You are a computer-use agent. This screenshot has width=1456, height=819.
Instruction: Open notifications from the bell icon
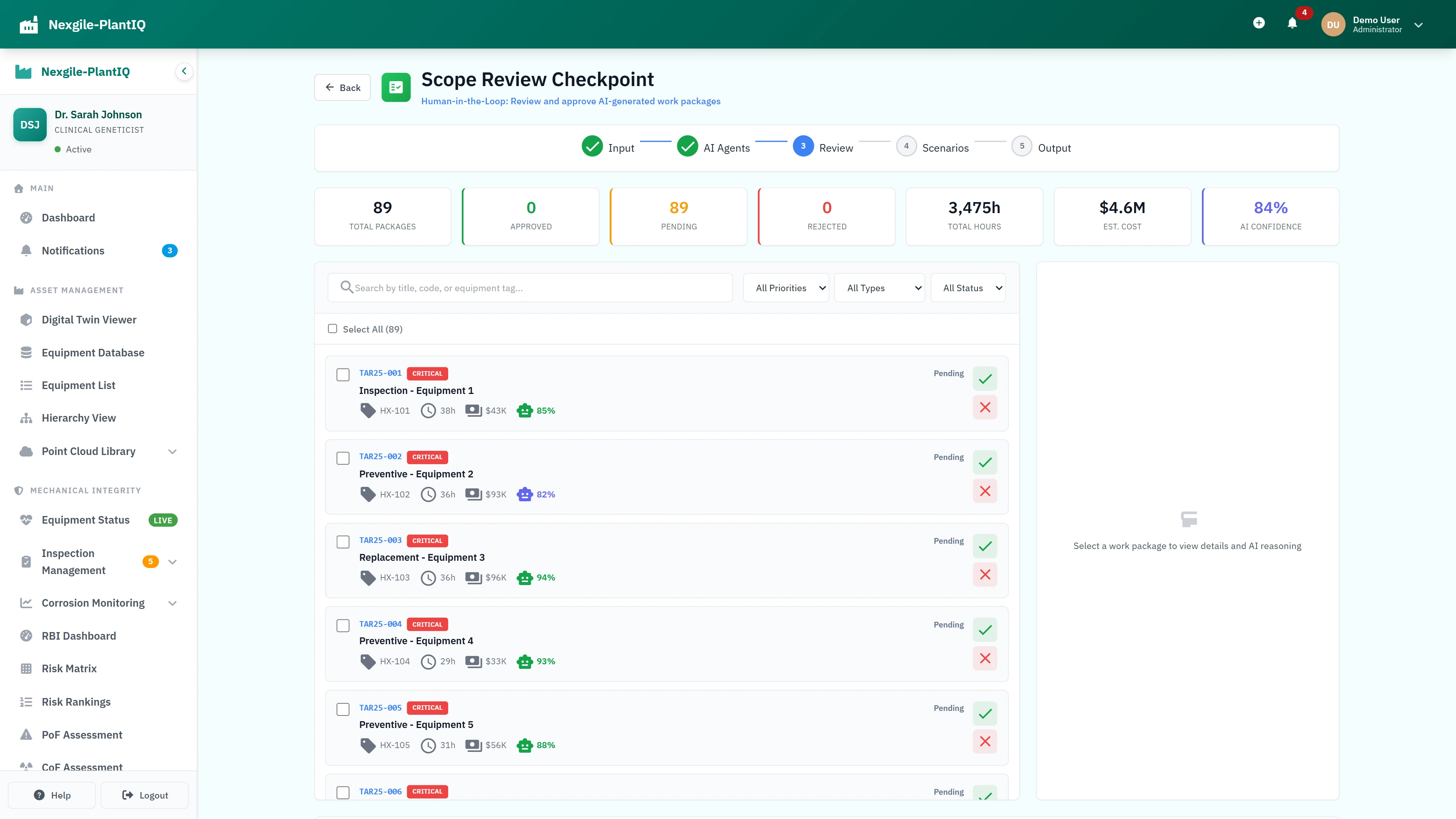tap(1292, 24)
